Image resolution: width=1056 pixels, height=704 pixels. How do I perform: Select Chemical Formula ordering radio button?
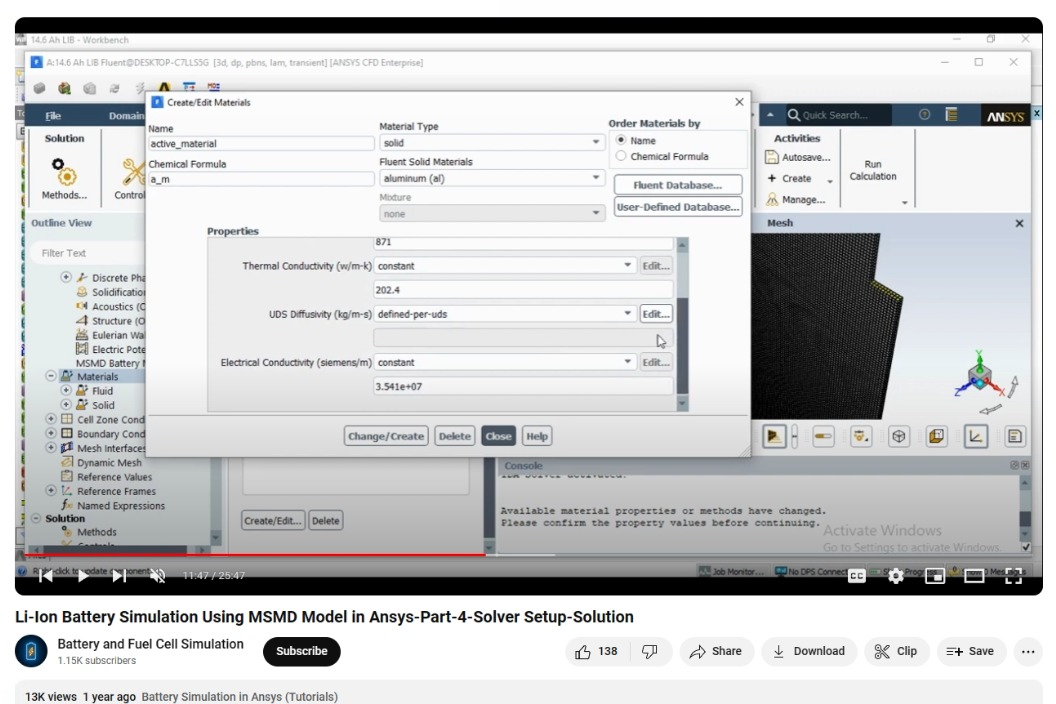(x=621, y=156)
